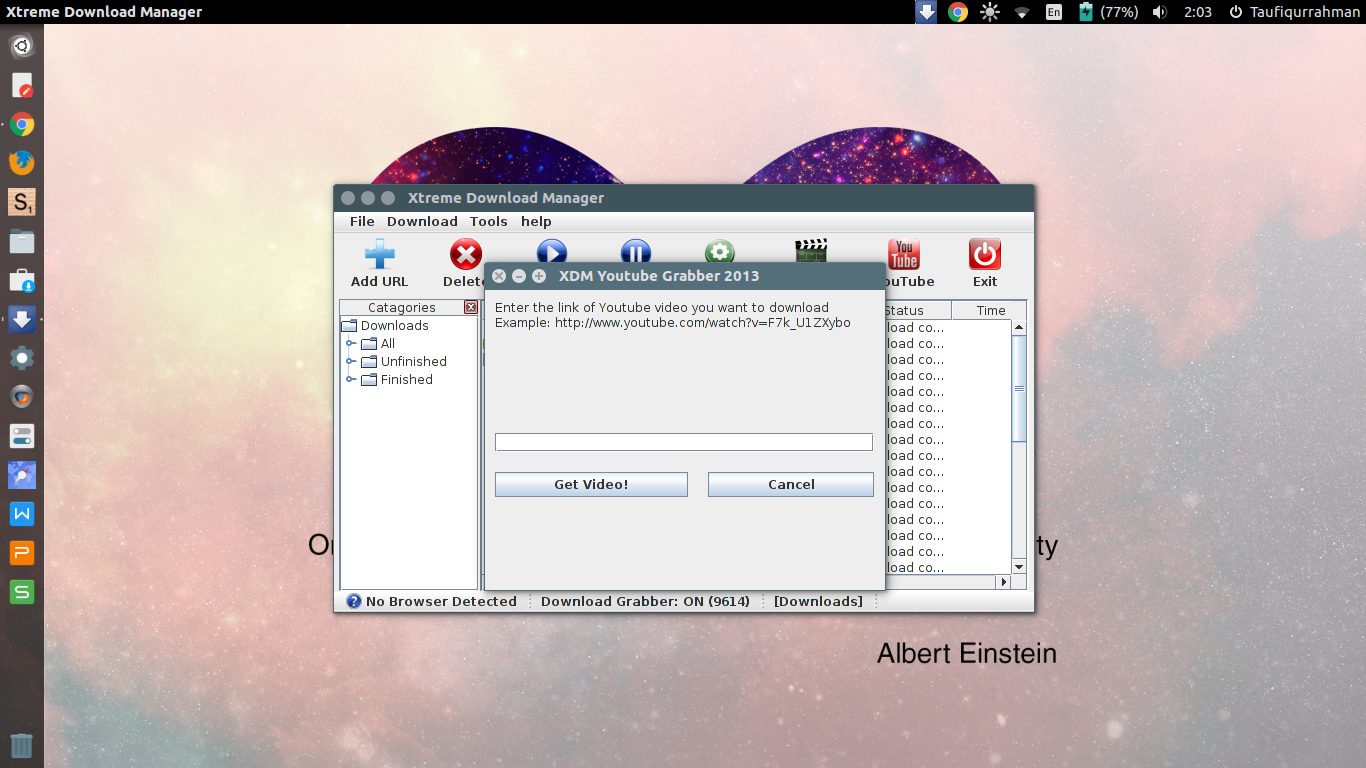Open the WPS Writer dock icon

[x=22, y=514]
